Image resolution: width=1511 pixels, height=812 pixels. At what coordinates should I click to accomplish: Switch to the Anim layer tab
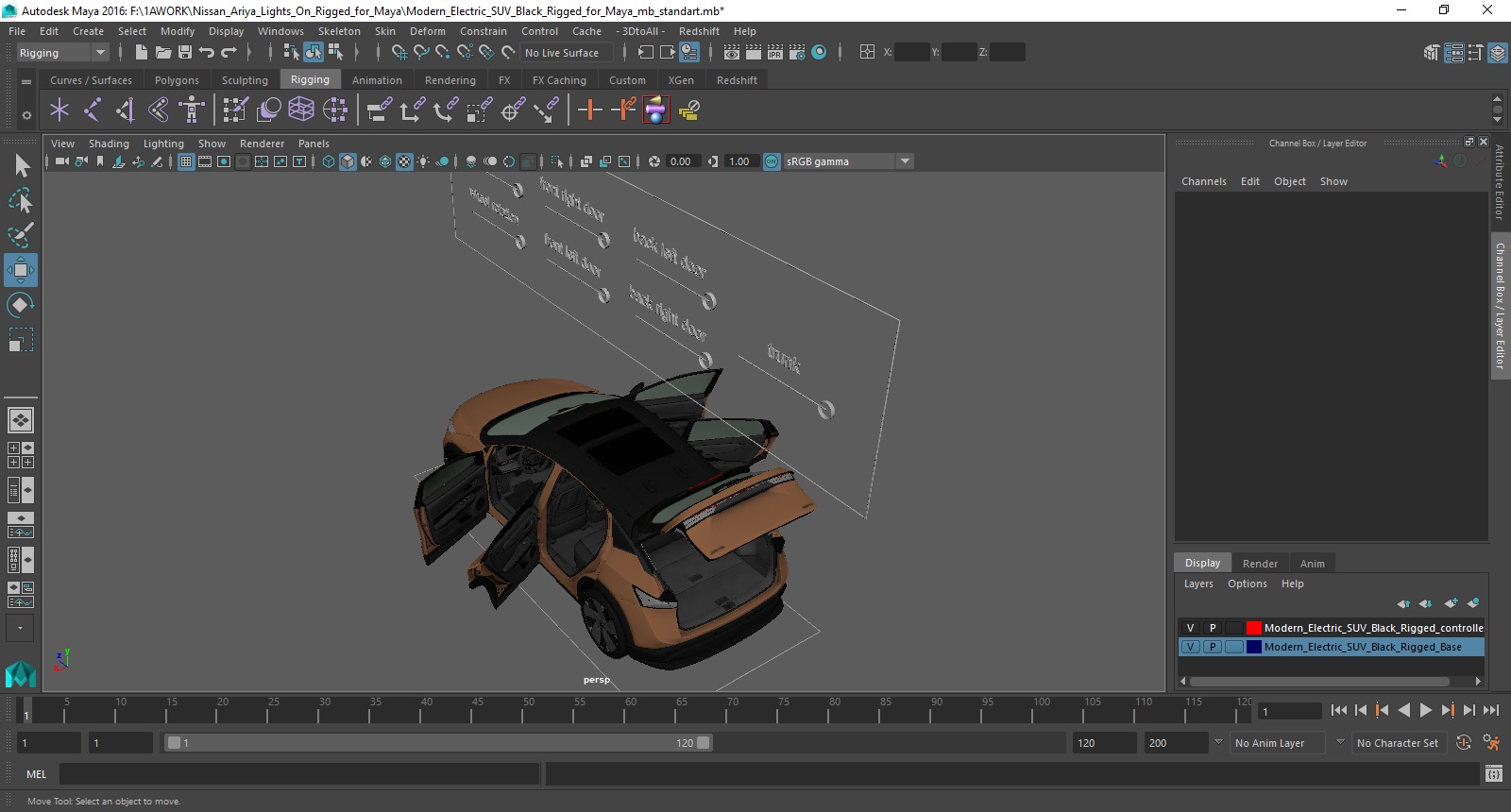pyautogui.click(x=1313, y=564)
